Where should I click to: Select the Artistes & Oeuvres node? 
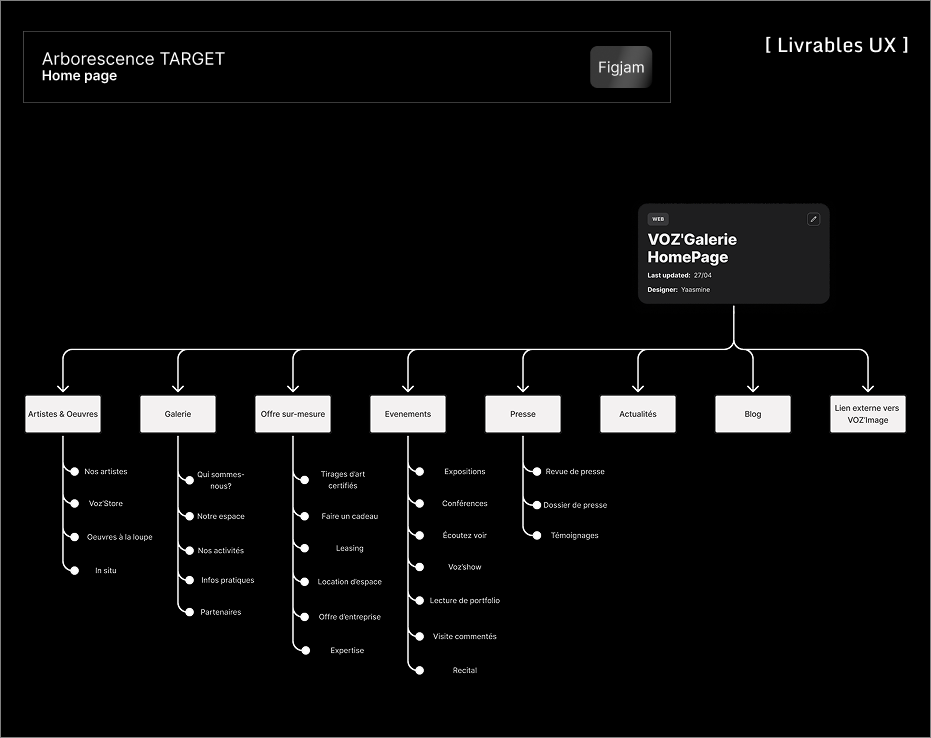(63, 414)
